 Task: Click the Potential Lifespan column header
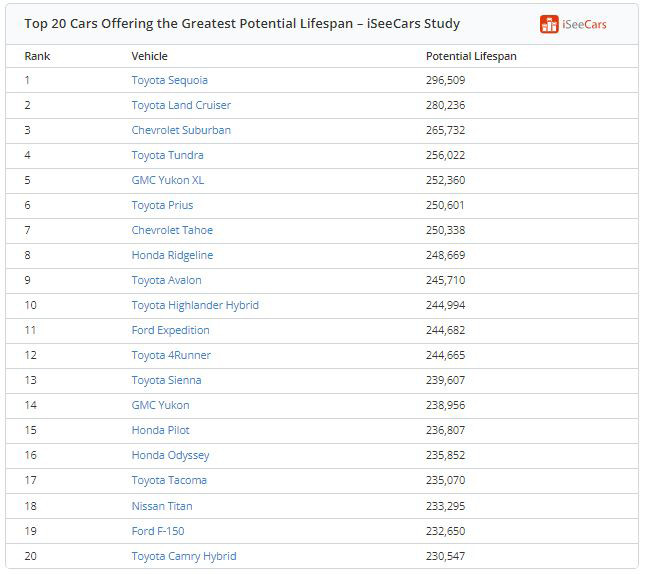coord(471,56)
